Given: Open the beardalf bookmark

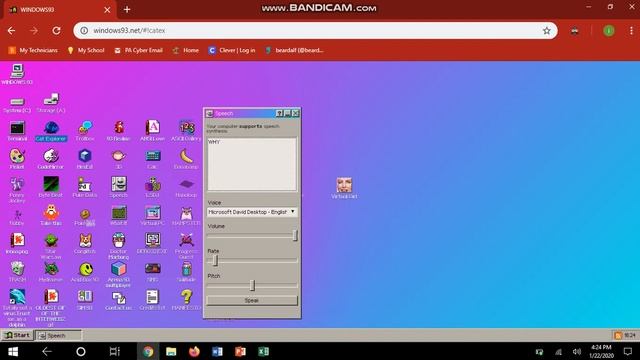Looking at the screenshot, I should (294, 50).
